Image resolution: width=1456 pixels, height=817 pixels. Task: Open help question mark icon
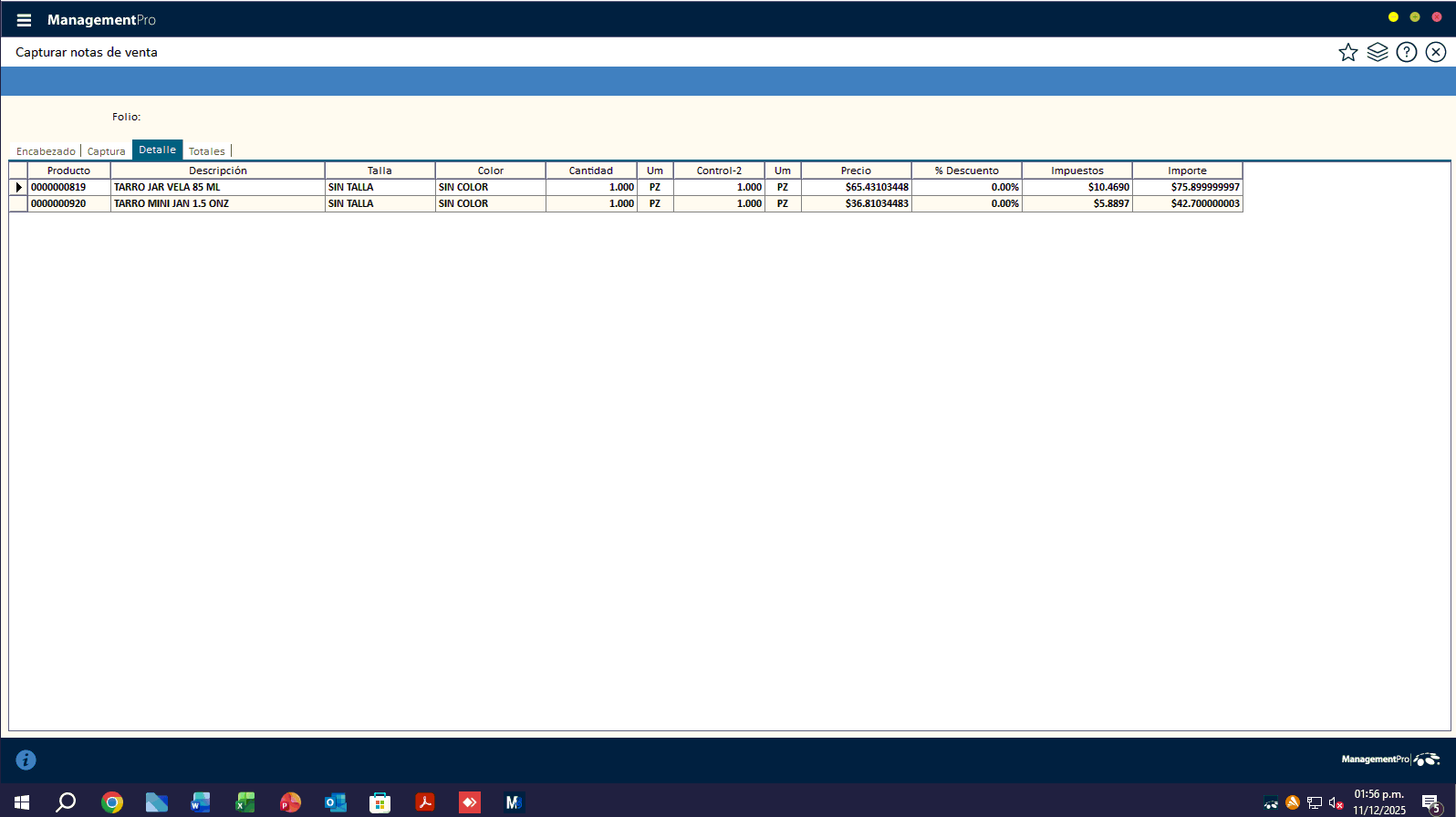point(1406,53)
